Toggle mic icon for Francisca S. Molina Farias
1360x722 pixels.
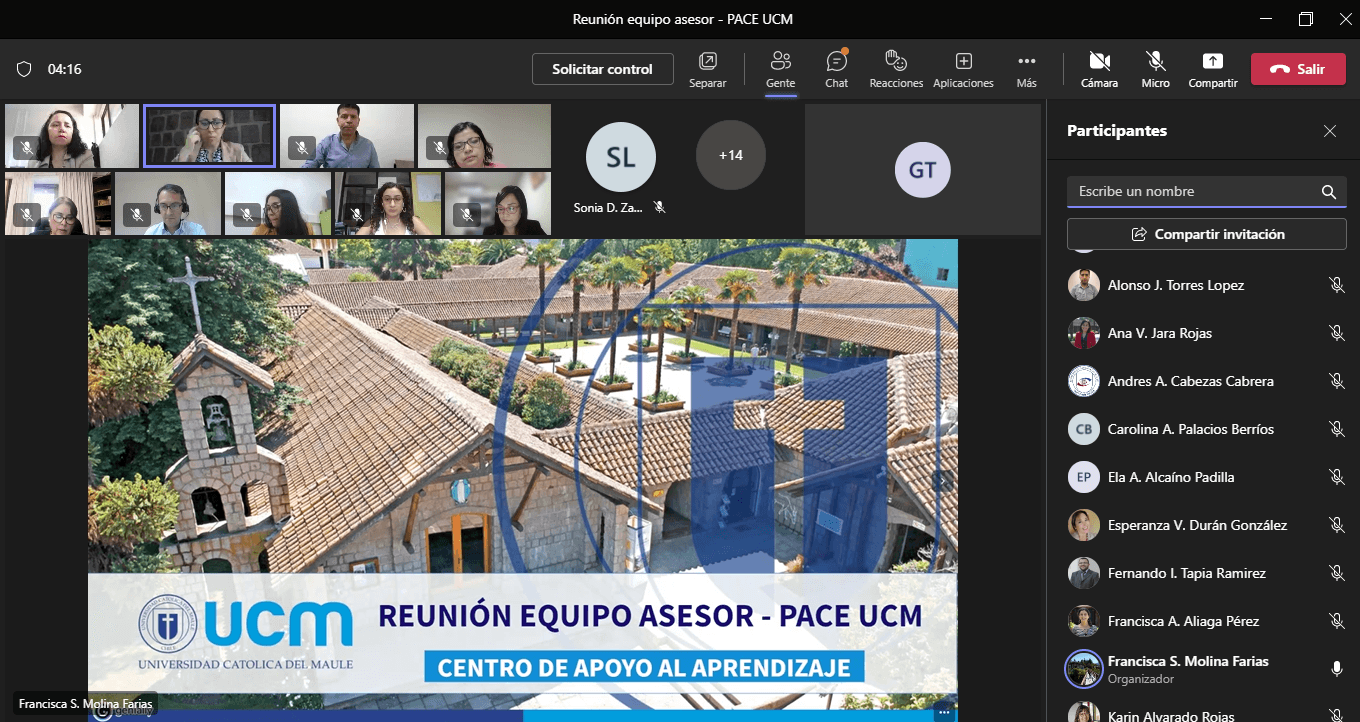1336,669
